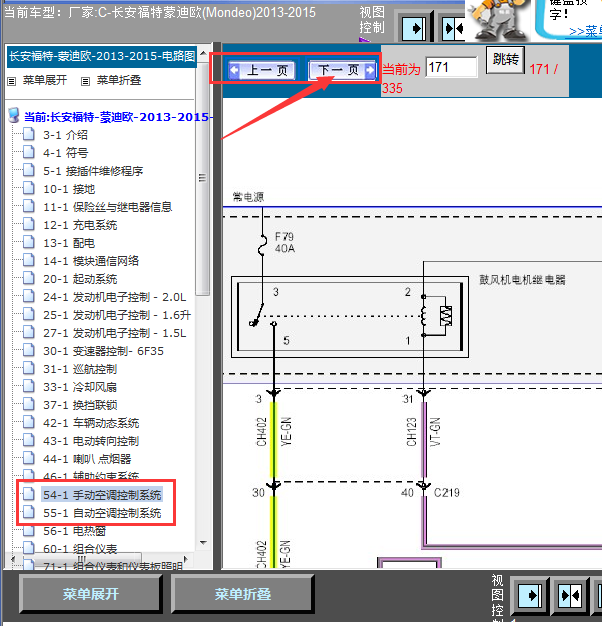This screenshot has height=626, width=602.
Task: Click the F79 40A fuse label
Action: [285, 242]
